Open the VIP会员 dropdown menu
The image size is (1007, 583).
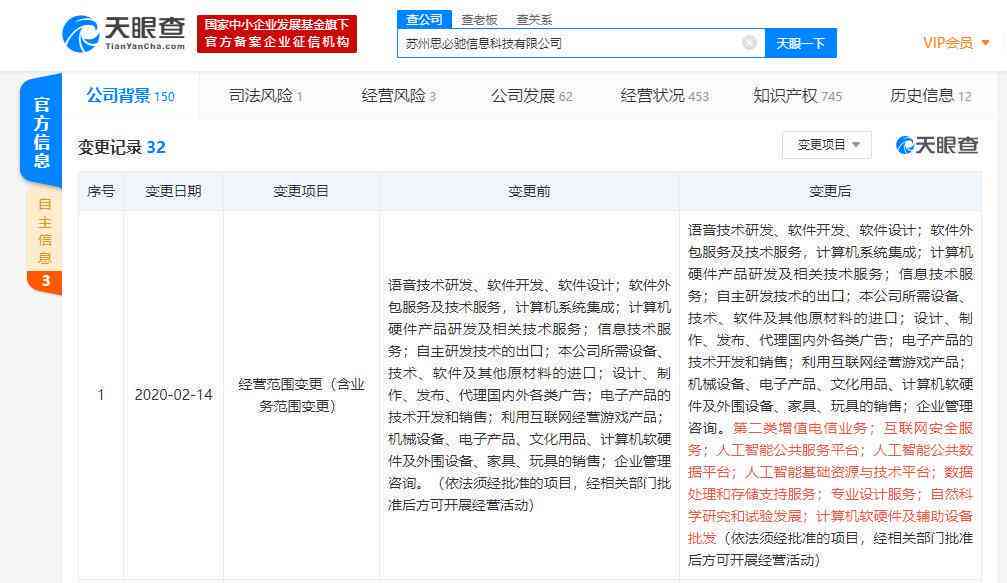click(956, 42)
